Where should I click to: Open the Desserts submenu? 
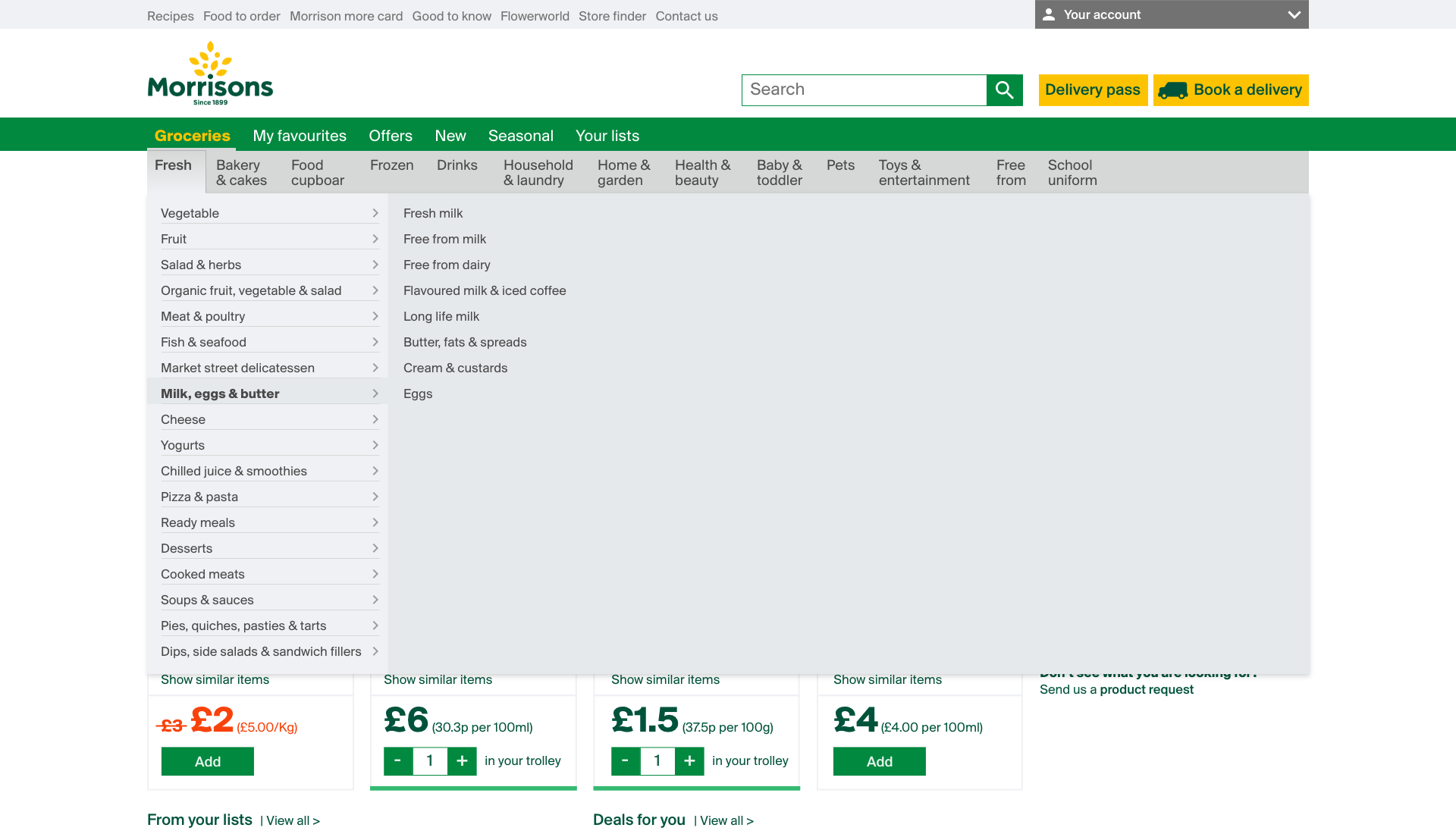[x=269, y=548]
